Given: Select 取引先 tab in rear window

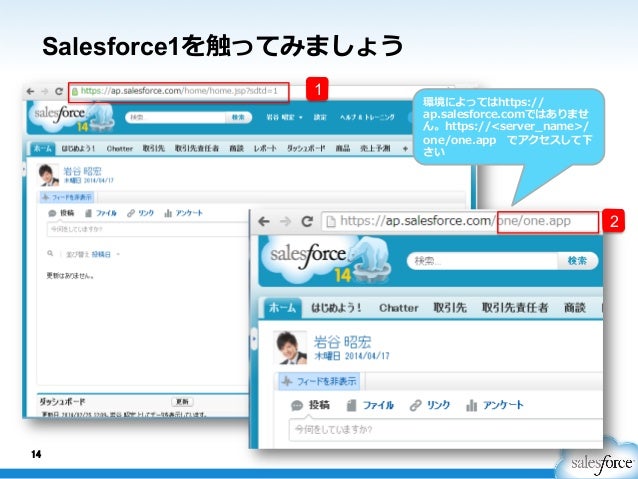Looking at the screenshot, I should (153, 149).
